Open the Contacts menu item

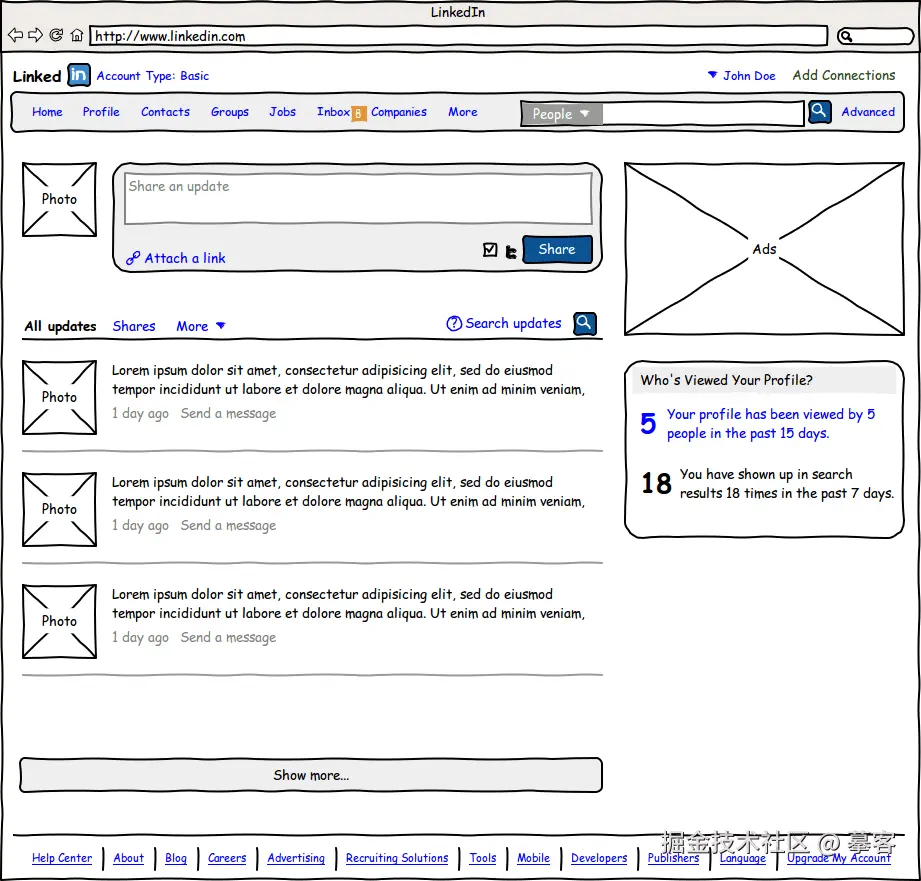coord(165,112)
